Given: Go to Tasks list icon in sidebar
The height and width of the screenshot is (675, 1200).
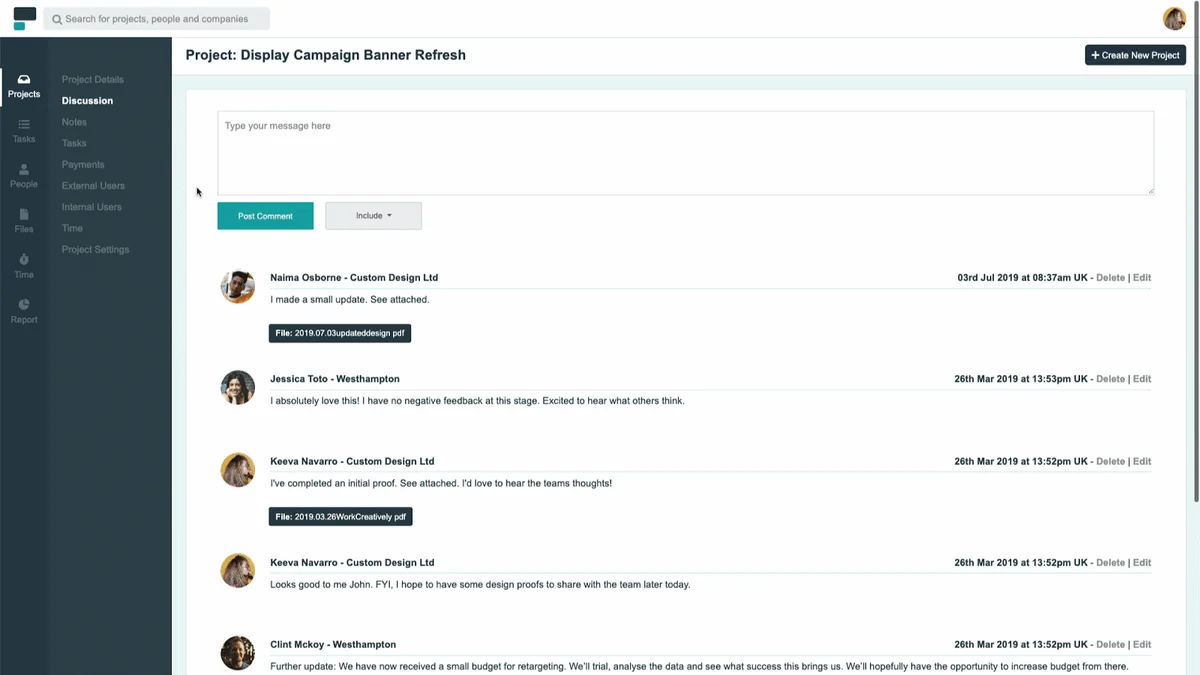Looking at the screenshot, I should 24,125.
